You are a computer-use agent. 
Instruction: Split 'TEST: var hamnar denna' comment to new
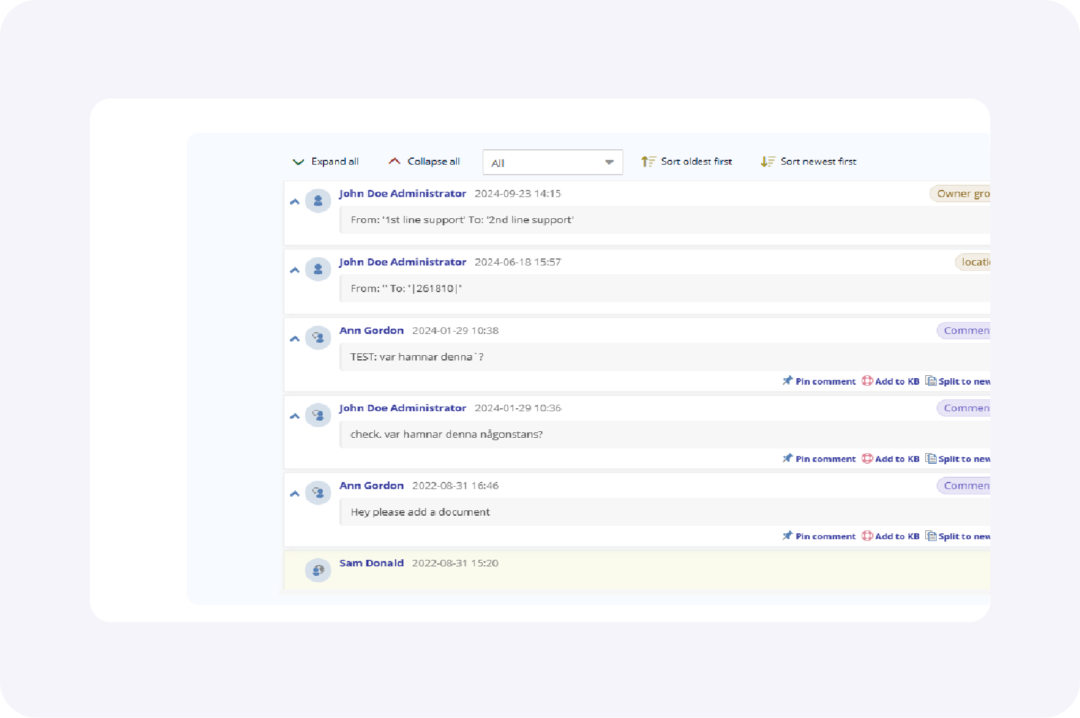pyautogui.click(x=958, y=381)
